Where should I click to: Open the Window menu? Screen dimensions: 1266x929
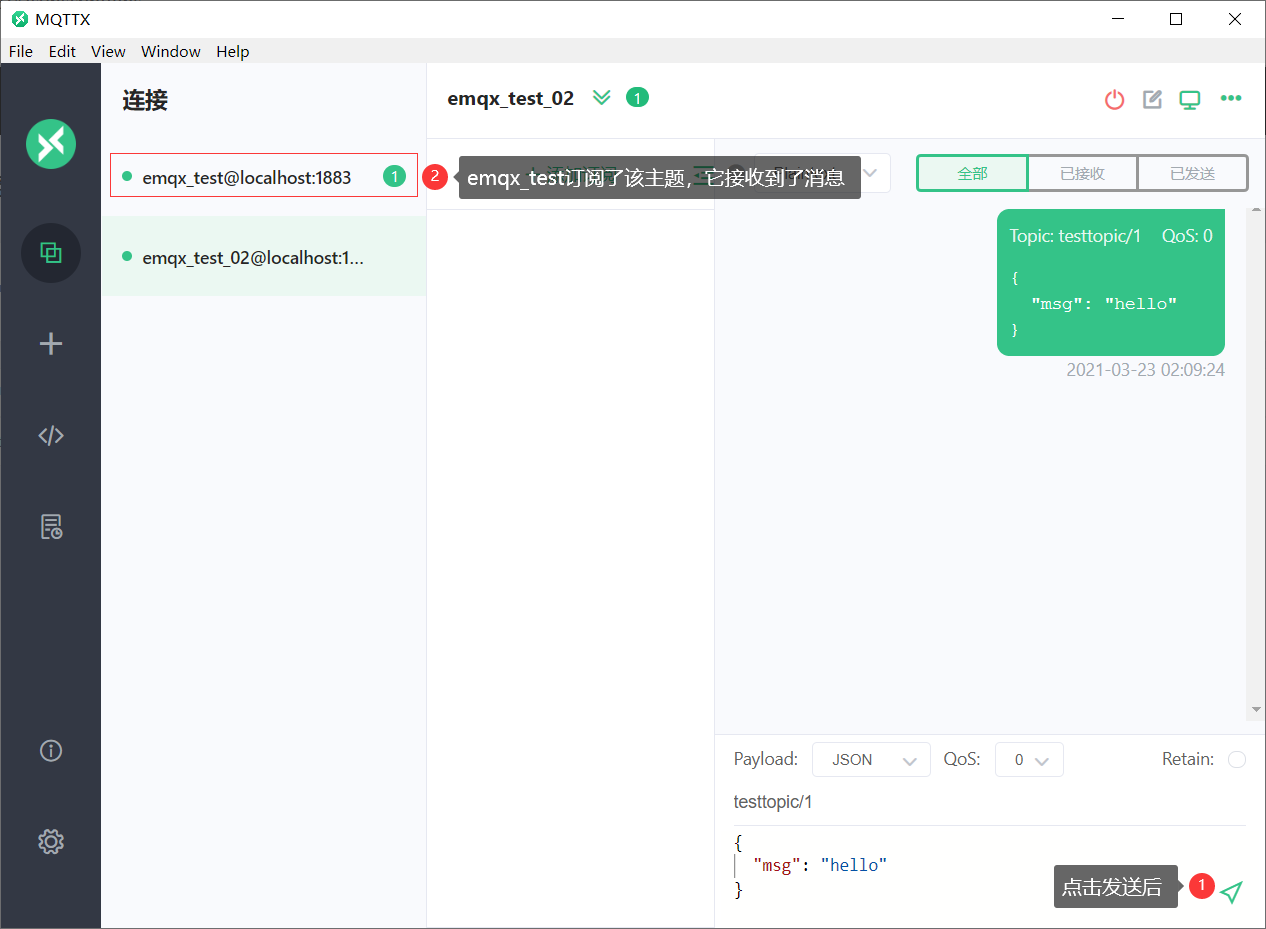coord(171,51)
